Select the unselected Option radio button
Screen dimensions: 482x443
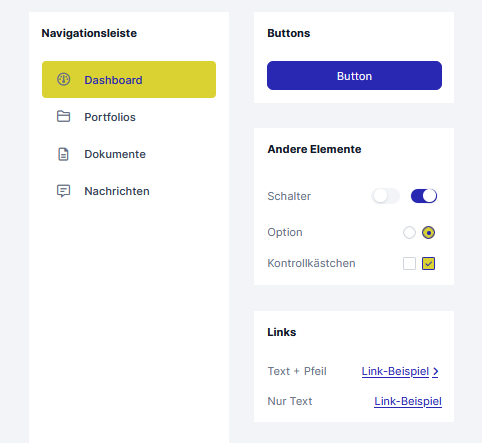click(x=409, y=232)
